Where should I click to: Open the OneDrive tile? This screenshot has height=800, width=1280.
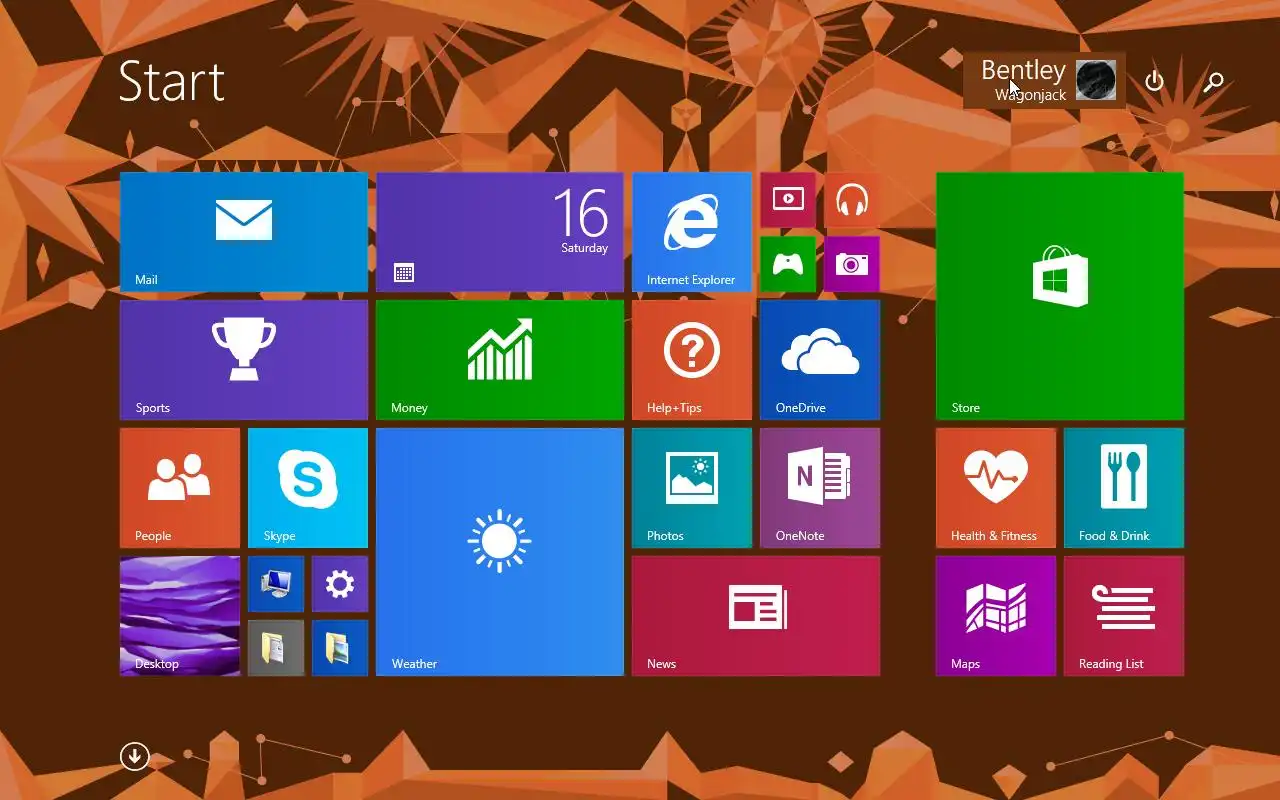(x=820, y=360)
